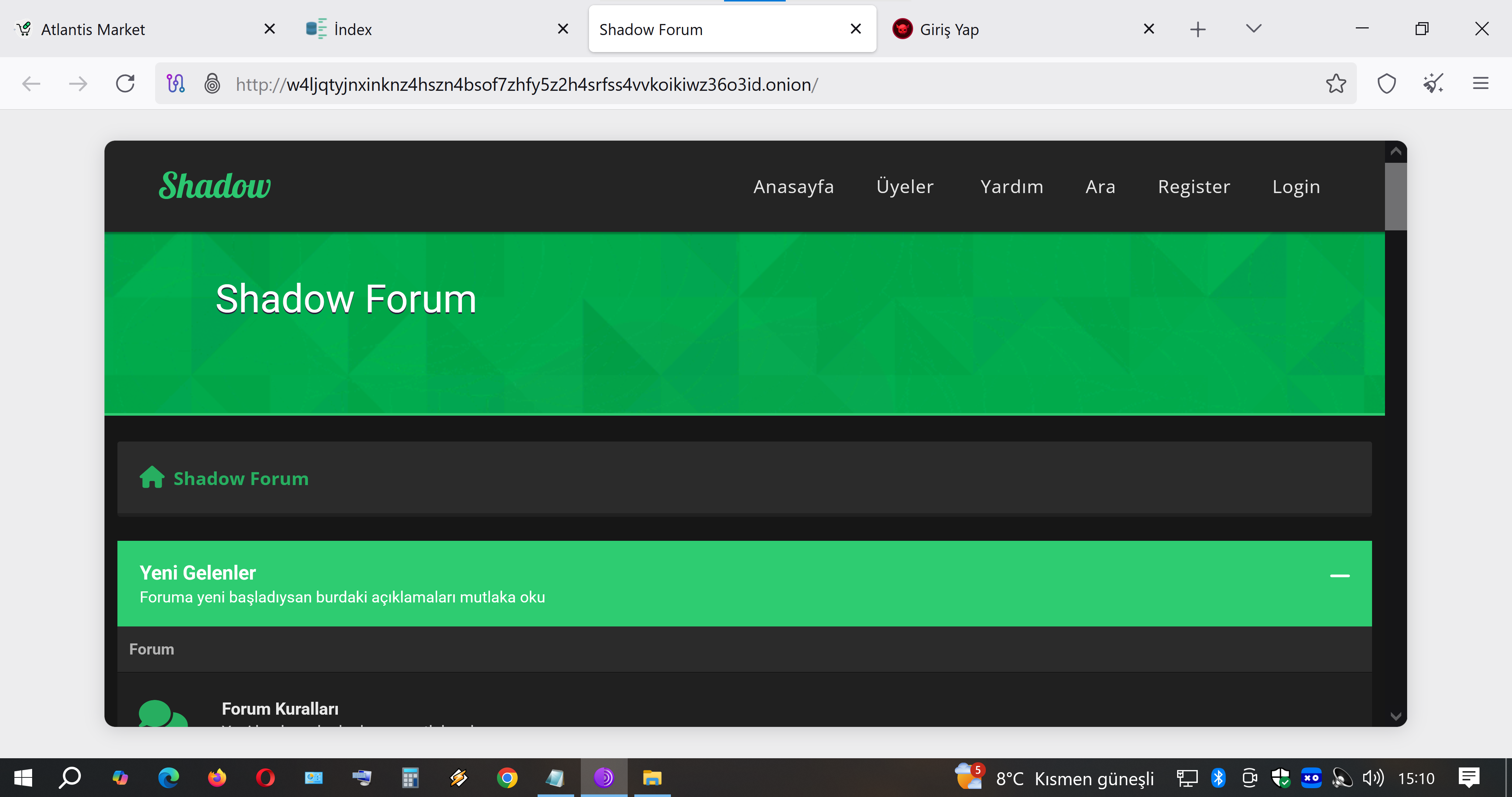Open new tab with plus button
The height and width of the screenshot is (797, 1512).
tap(1197, 29)
